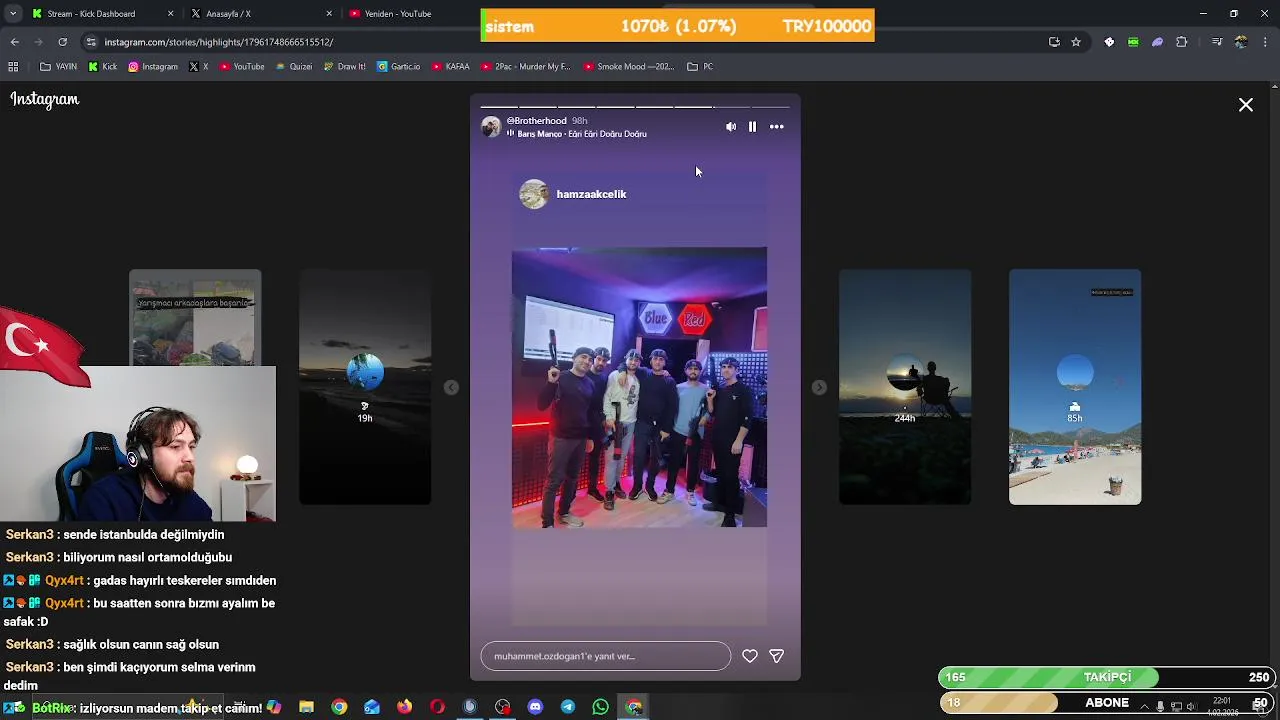
Task: Open Telegram from the taskbar
Action: tap(568, 707)
